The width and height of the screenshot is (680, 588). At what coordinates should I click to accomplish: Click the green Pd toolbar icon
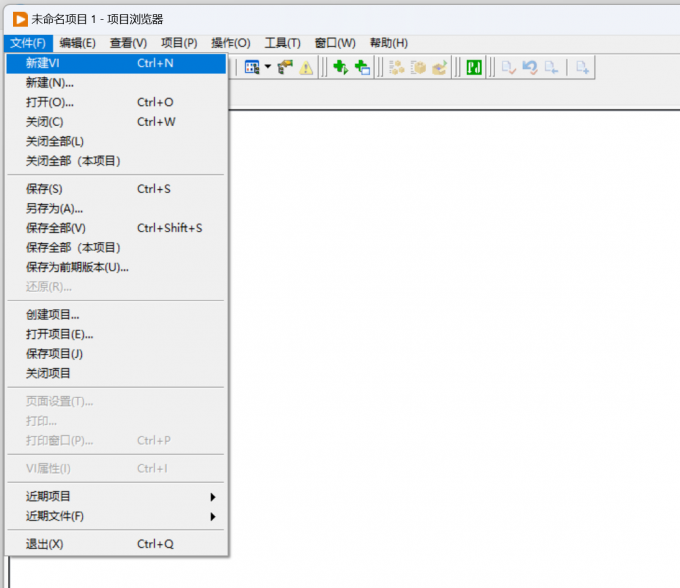(474, 67)
